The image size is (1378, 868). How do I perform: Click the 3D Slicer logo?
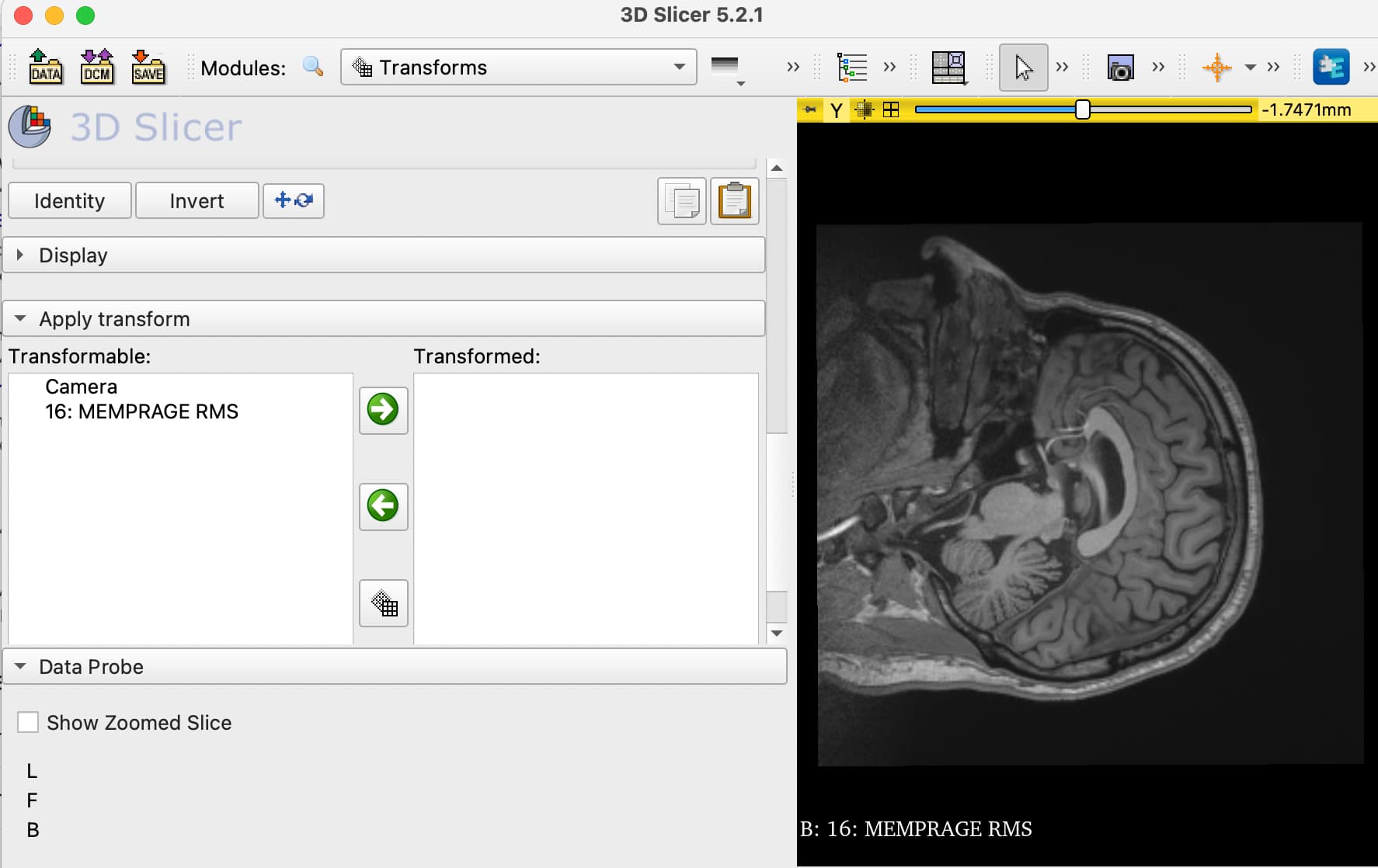coord(30,127)
